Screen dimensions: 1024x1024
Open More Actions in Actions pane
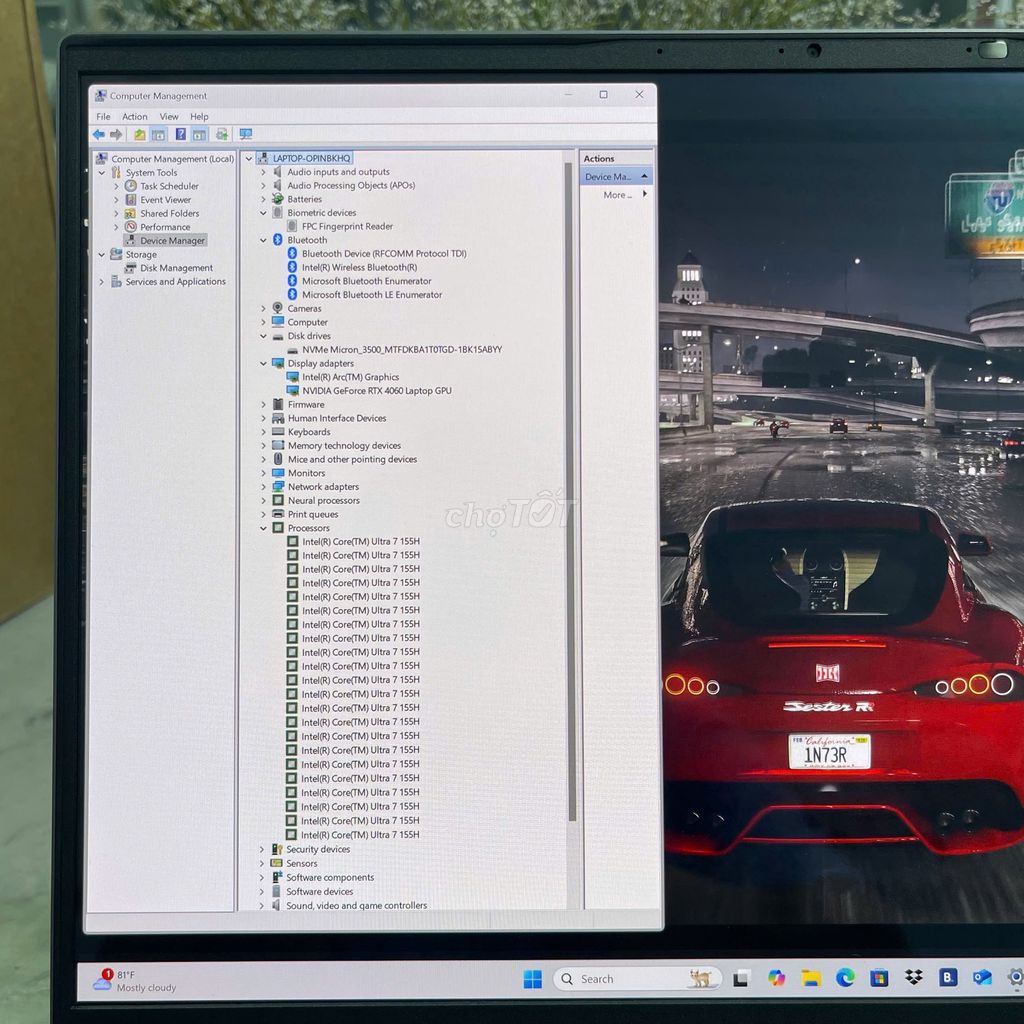point(625,195)
